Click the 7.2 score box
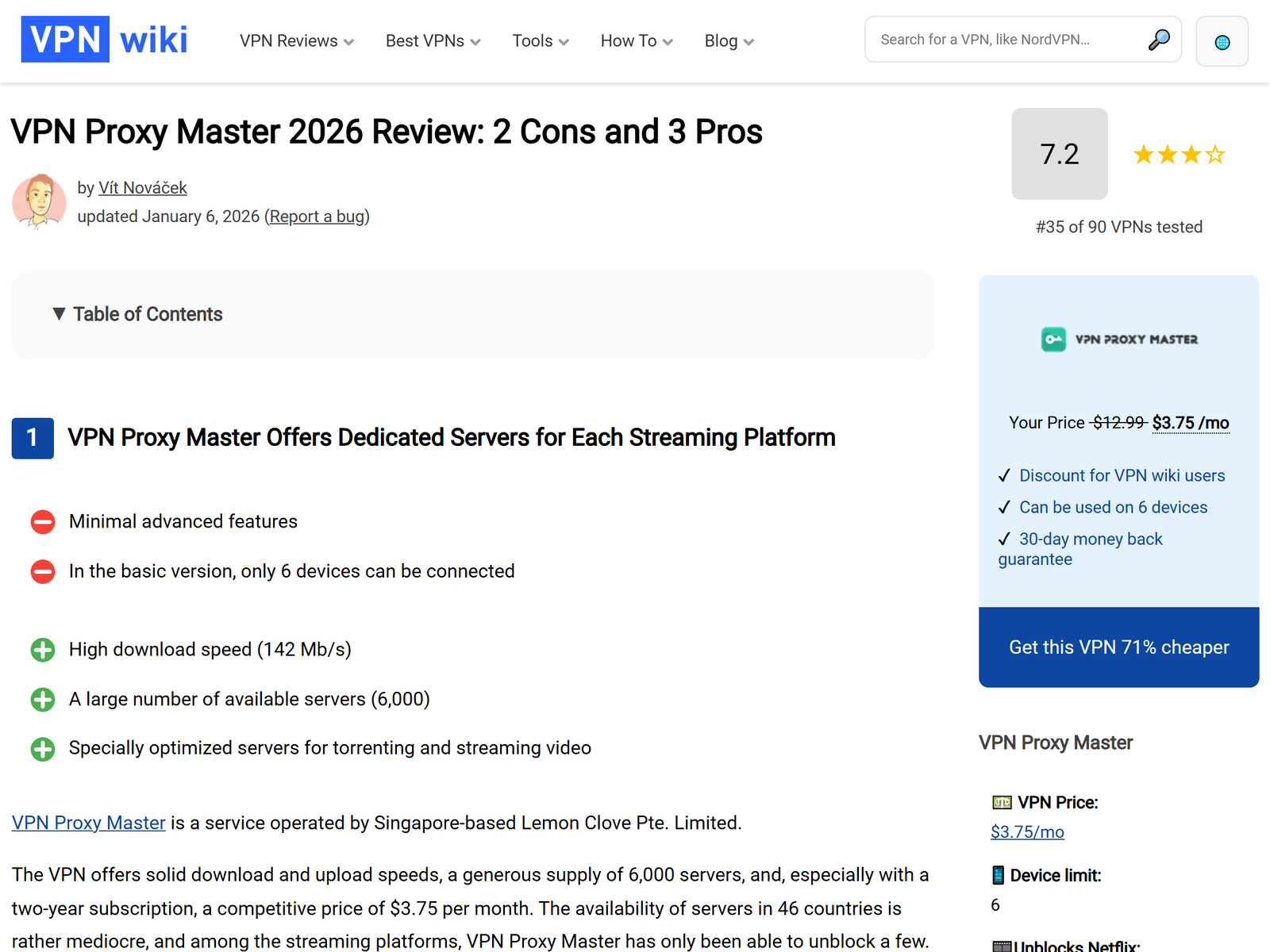Viewport: 1270px width, 952px height. point(1060,154)
